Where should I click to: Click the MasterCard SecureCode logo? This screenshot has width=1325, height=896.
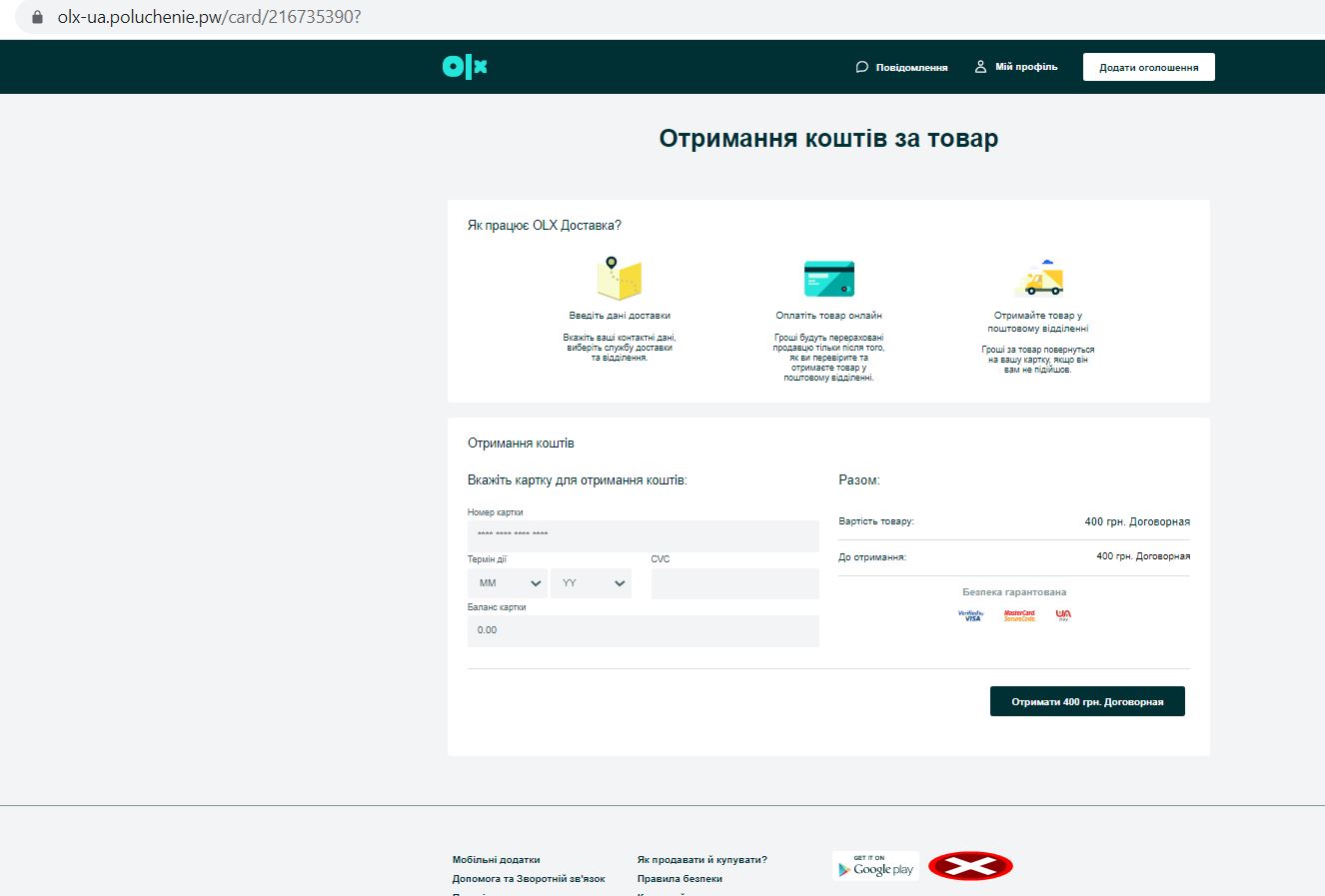pyautogui.click(x=1019, y=615)
